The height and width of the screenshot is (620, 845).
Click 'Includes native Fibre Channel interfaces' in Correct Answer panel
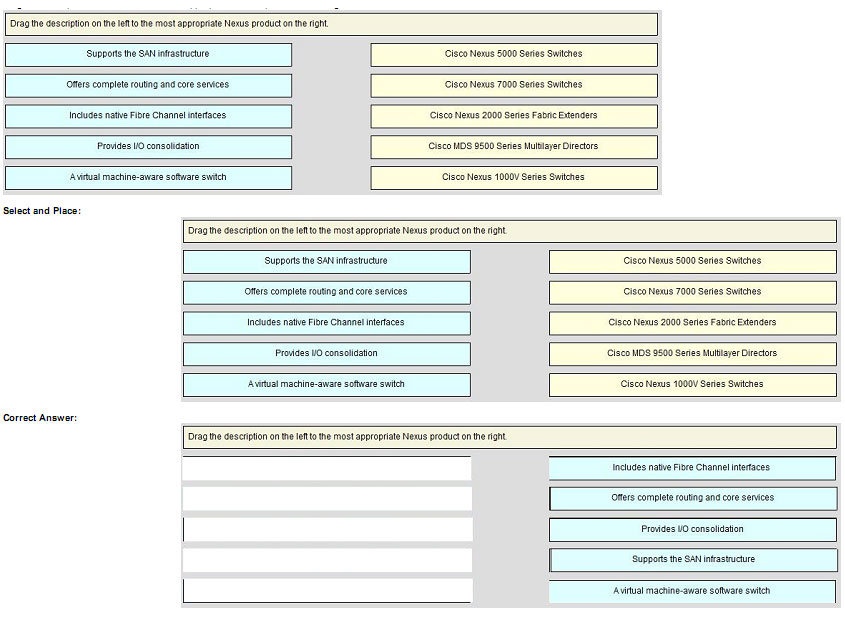coord(692,468)
